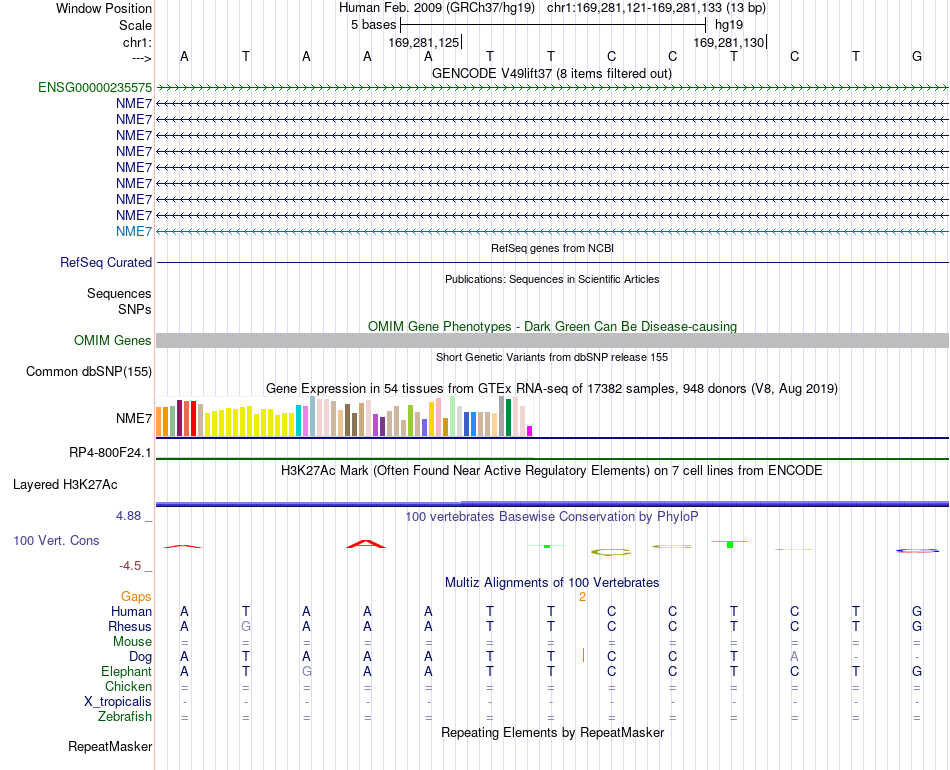Select the gray OMIM Genes bar
This screenshot has width=950, height=770.
click(552, 340)
